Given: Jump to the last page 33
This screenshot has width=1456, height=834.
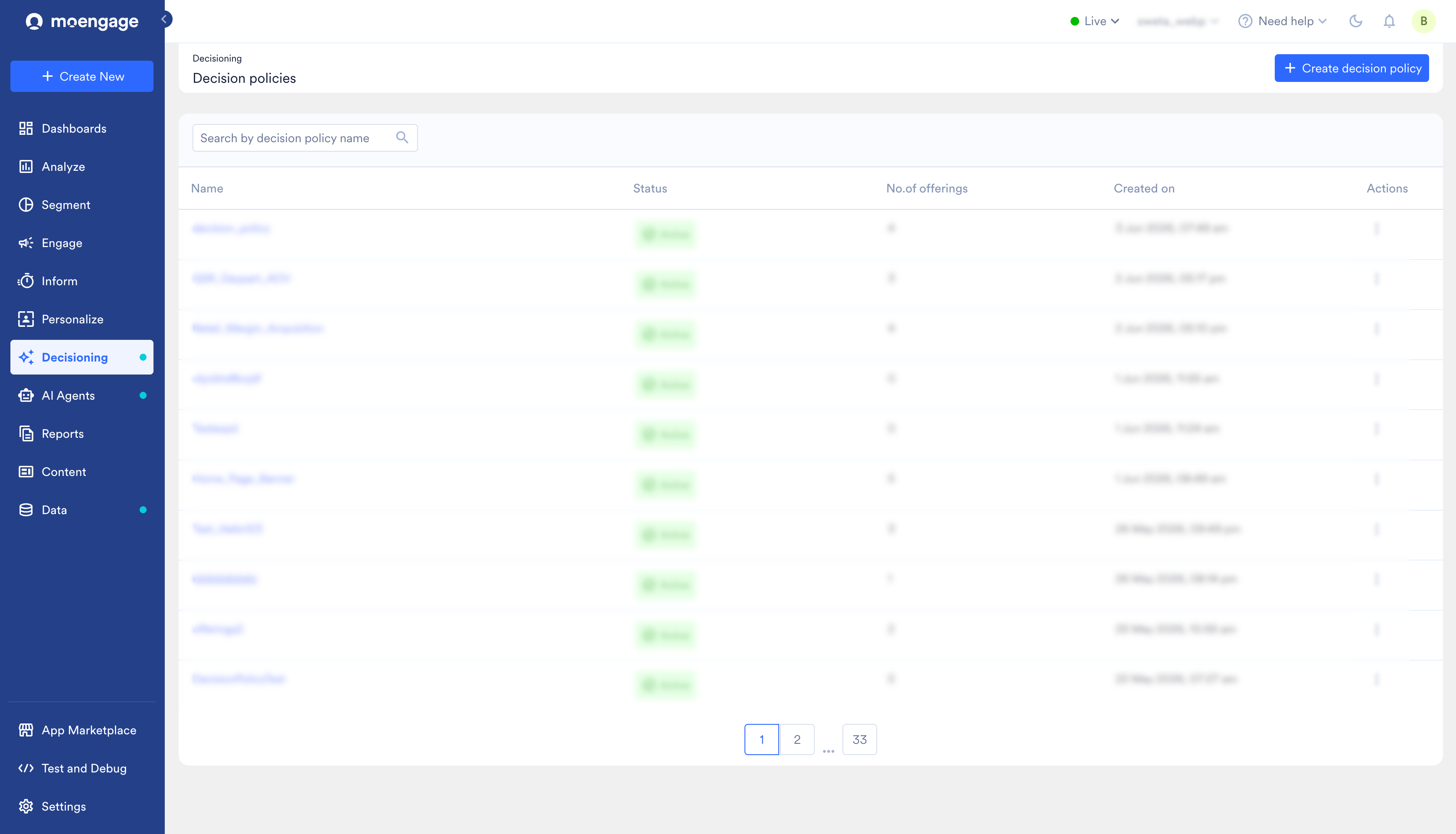Looking at the screenshot, I should [x=859, y=740].
